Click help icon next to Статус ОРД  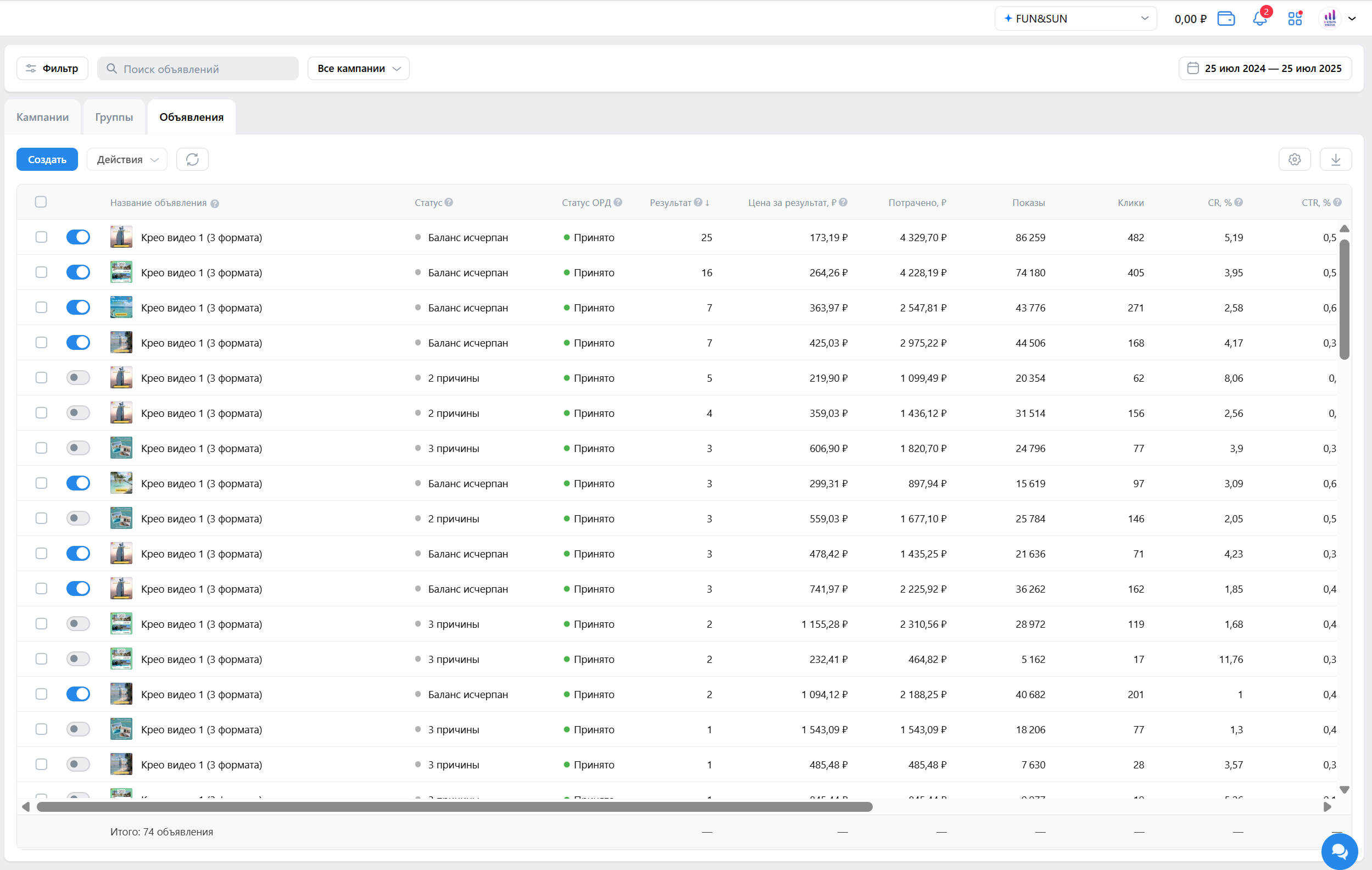pos(618,202)
